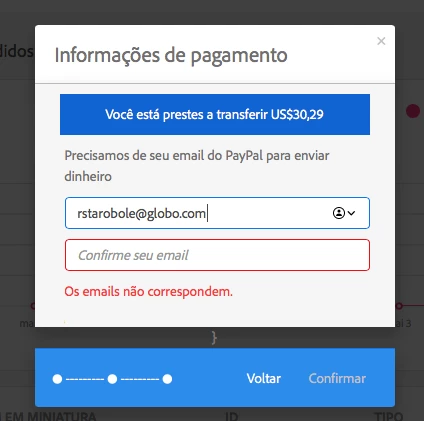Image resolution: width=424 pixels, height=421 pixels.
Task: Go back with the Voltar button
Action: point(264,378)
